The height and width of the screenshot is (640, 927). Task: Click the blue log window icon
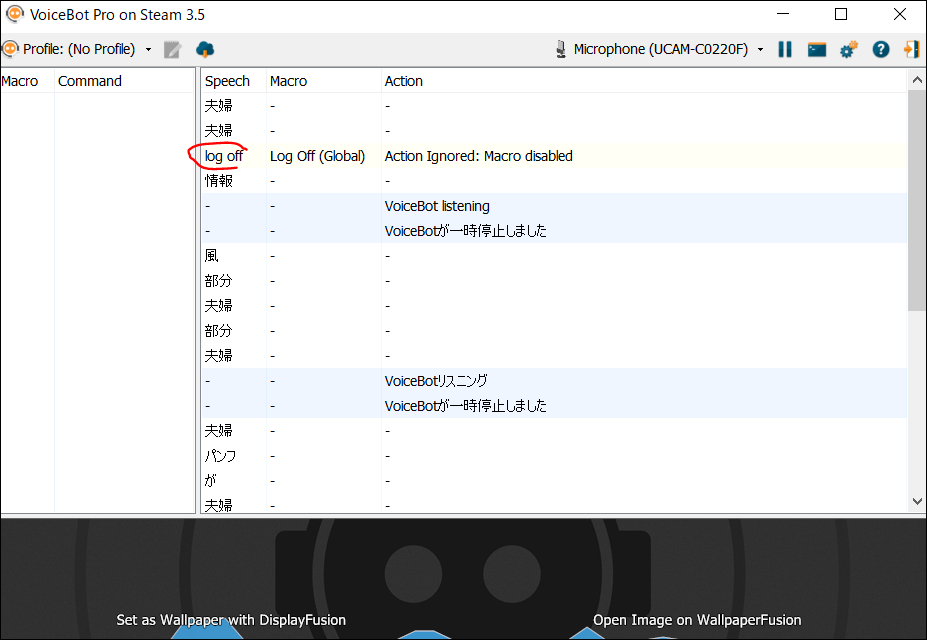tap(817, 50)
